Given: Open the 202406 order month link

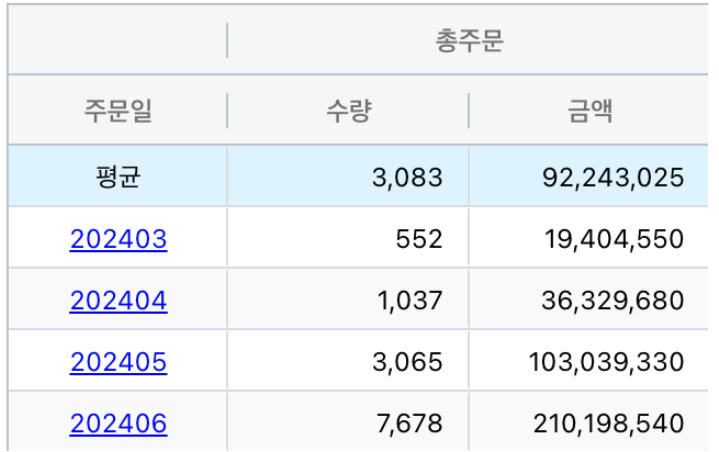Looking at the screenshot, I should 118,423.
